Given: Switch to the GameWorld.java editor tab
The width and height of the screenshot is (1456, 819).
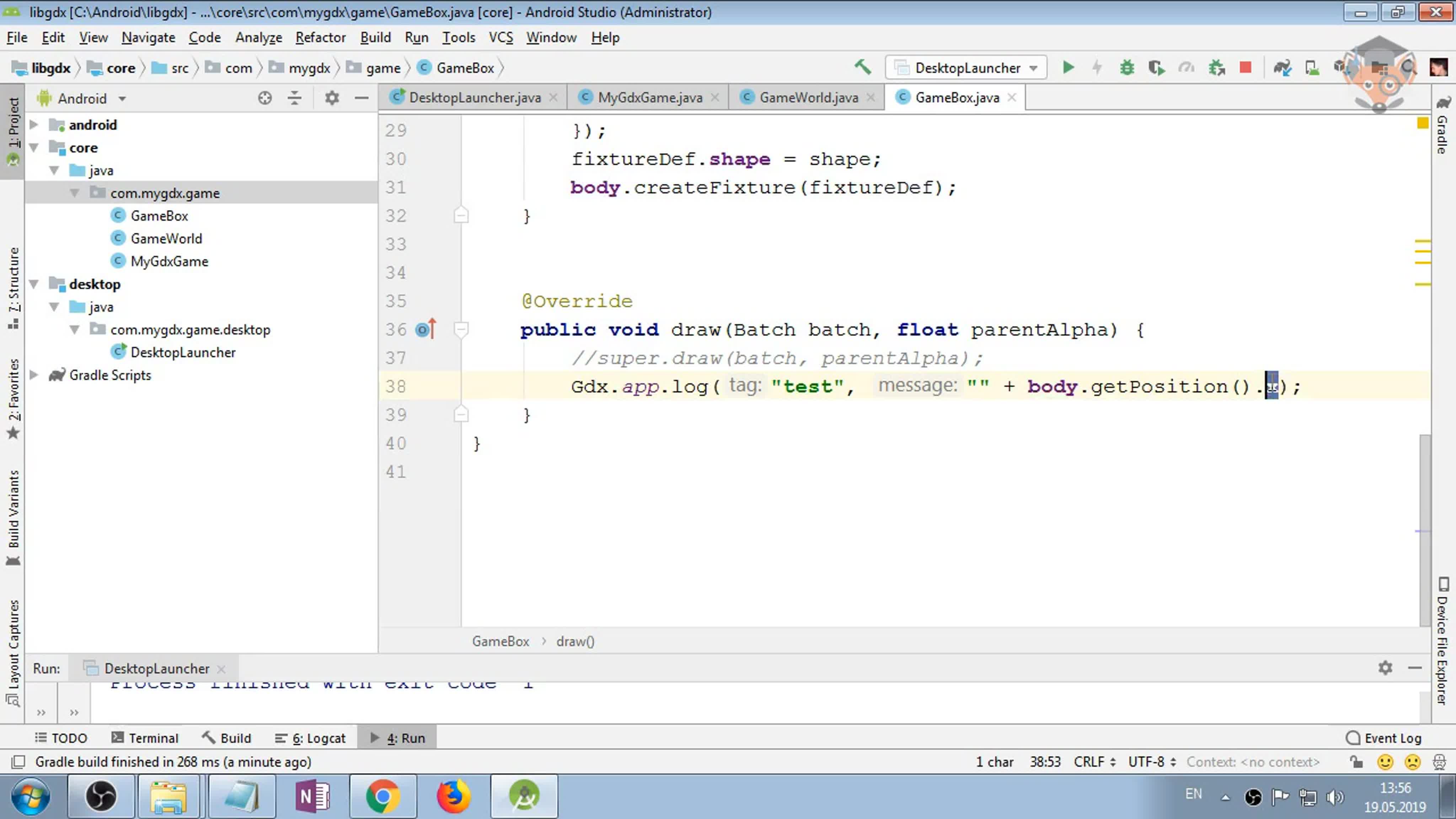Looking at the screenshot, I should coord(808,98).
